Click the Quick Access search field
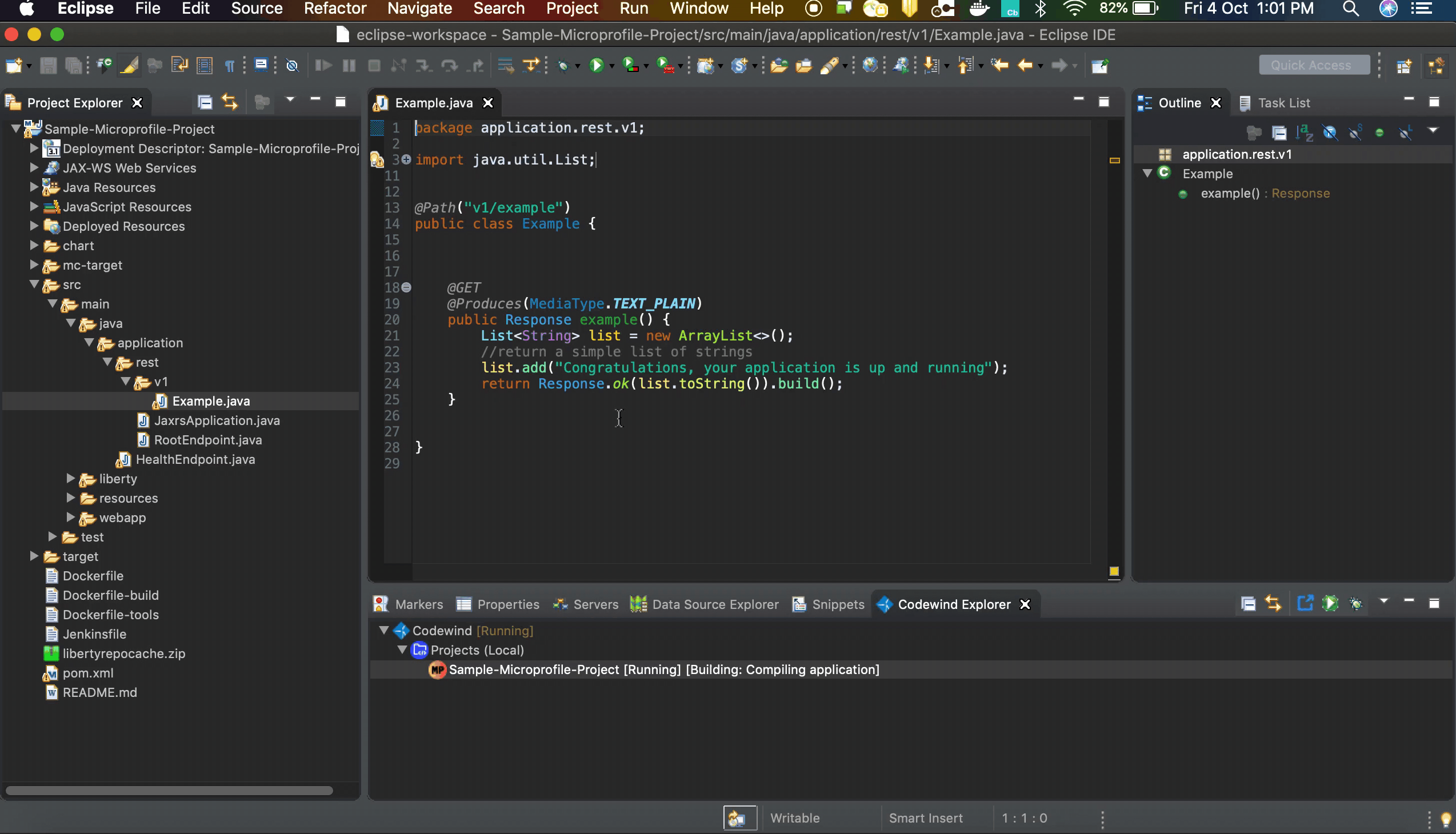 tap(1313, 65)
